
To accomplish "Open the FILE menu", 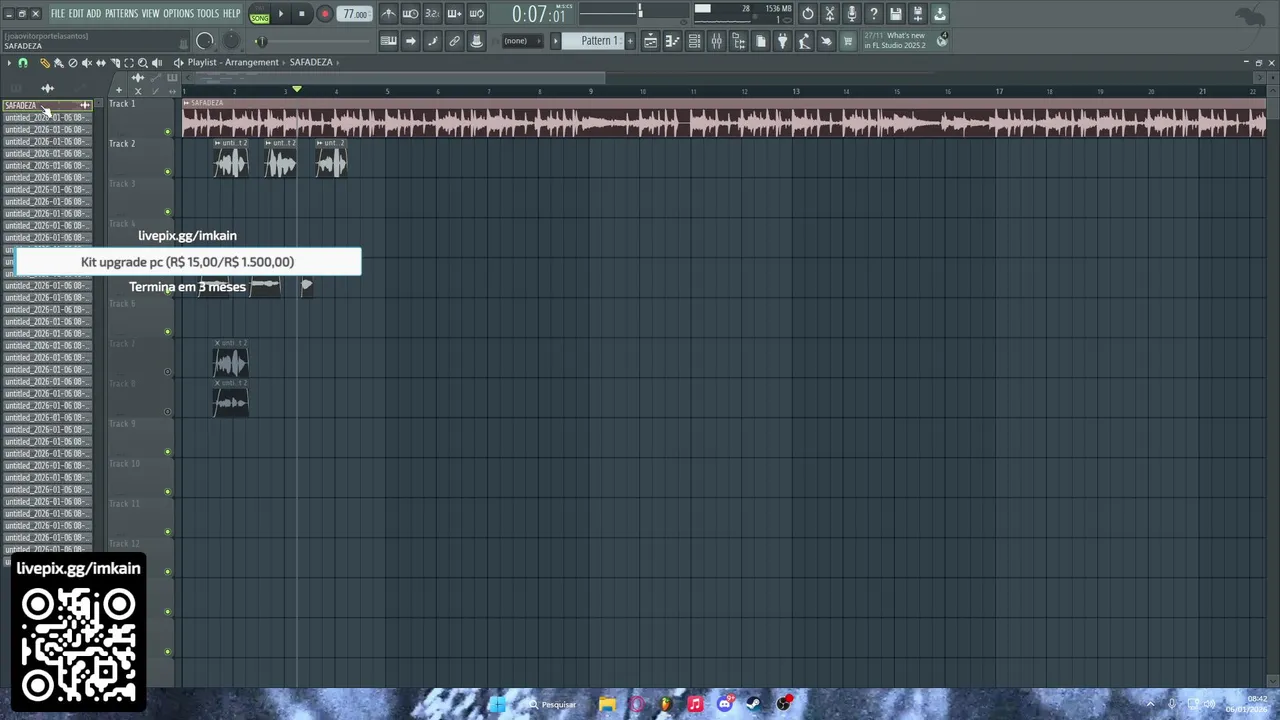I will 58,14.
